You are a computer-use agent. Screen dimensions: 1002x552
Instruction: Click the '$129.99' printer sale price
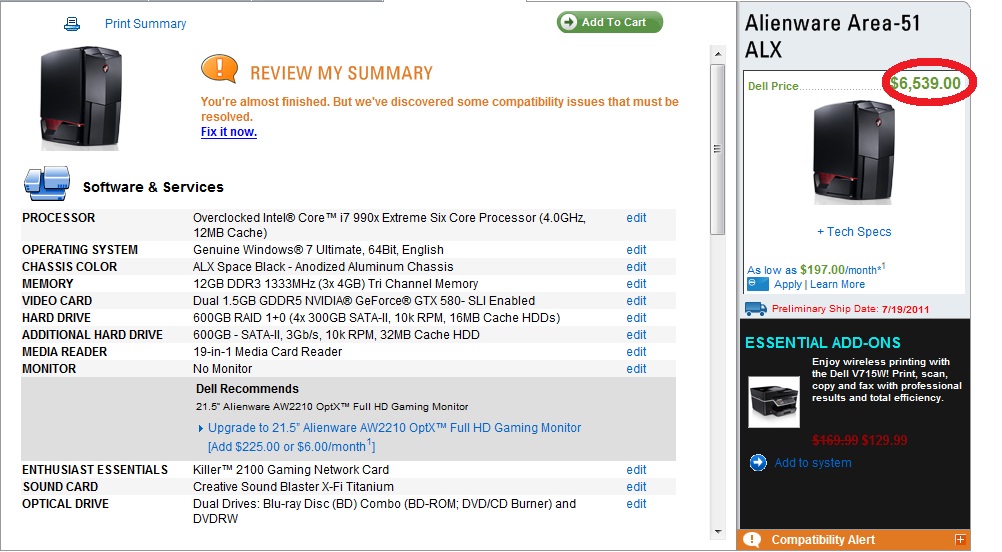(x=884, y=440)
